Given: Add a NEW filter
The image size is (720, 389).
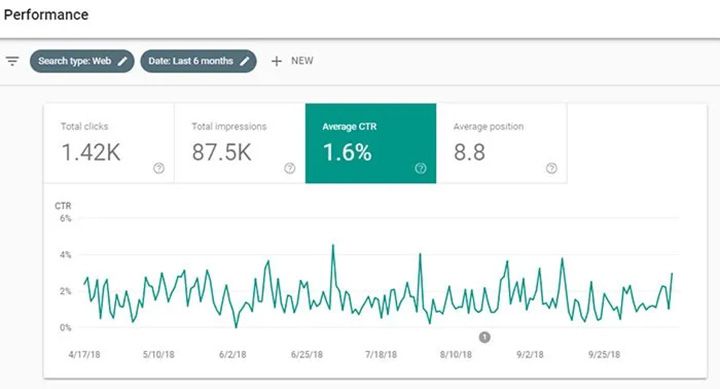Looking at the screenshot, I should [292, 61].
